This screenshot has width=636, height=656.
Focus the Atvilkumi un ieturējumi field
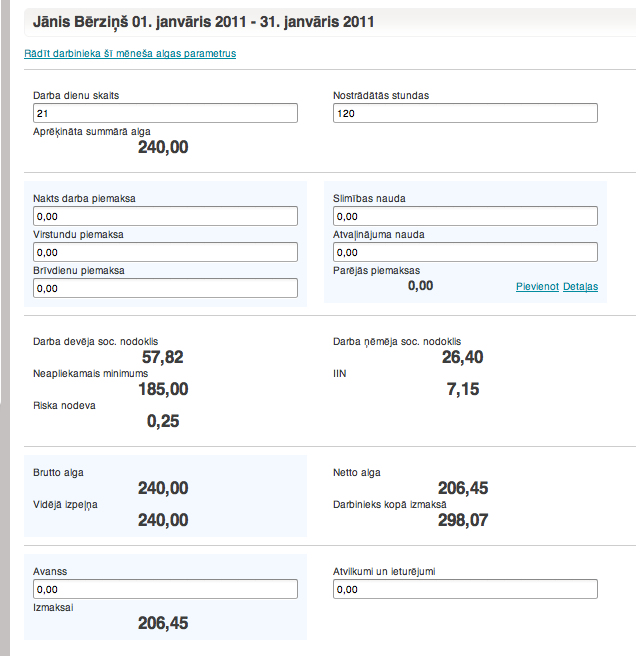pyautogui.click(x=465, y=590)
